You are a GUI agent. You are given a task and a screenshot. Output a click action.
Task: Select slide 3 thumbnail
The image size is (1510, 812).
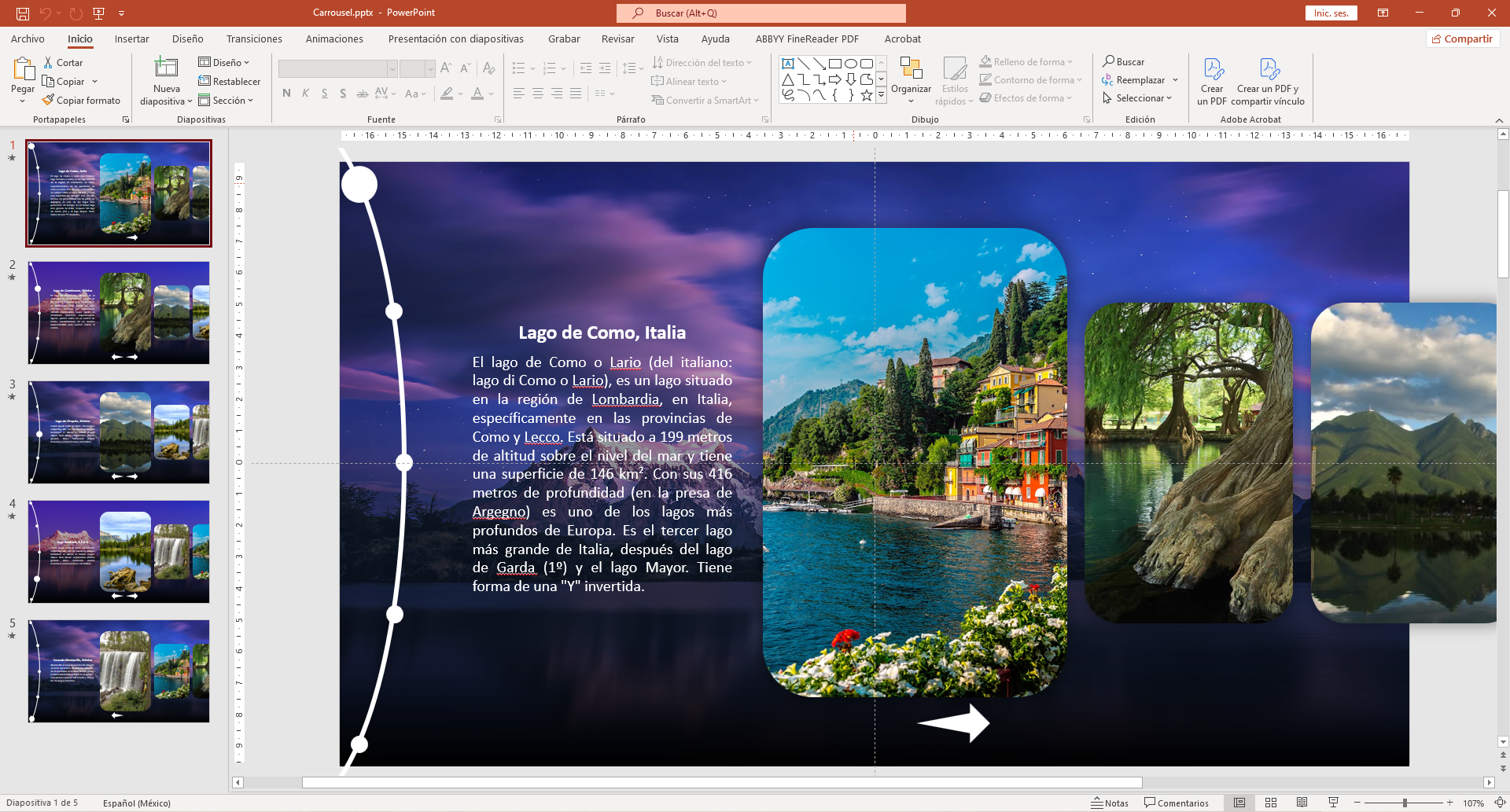point(119,432)
